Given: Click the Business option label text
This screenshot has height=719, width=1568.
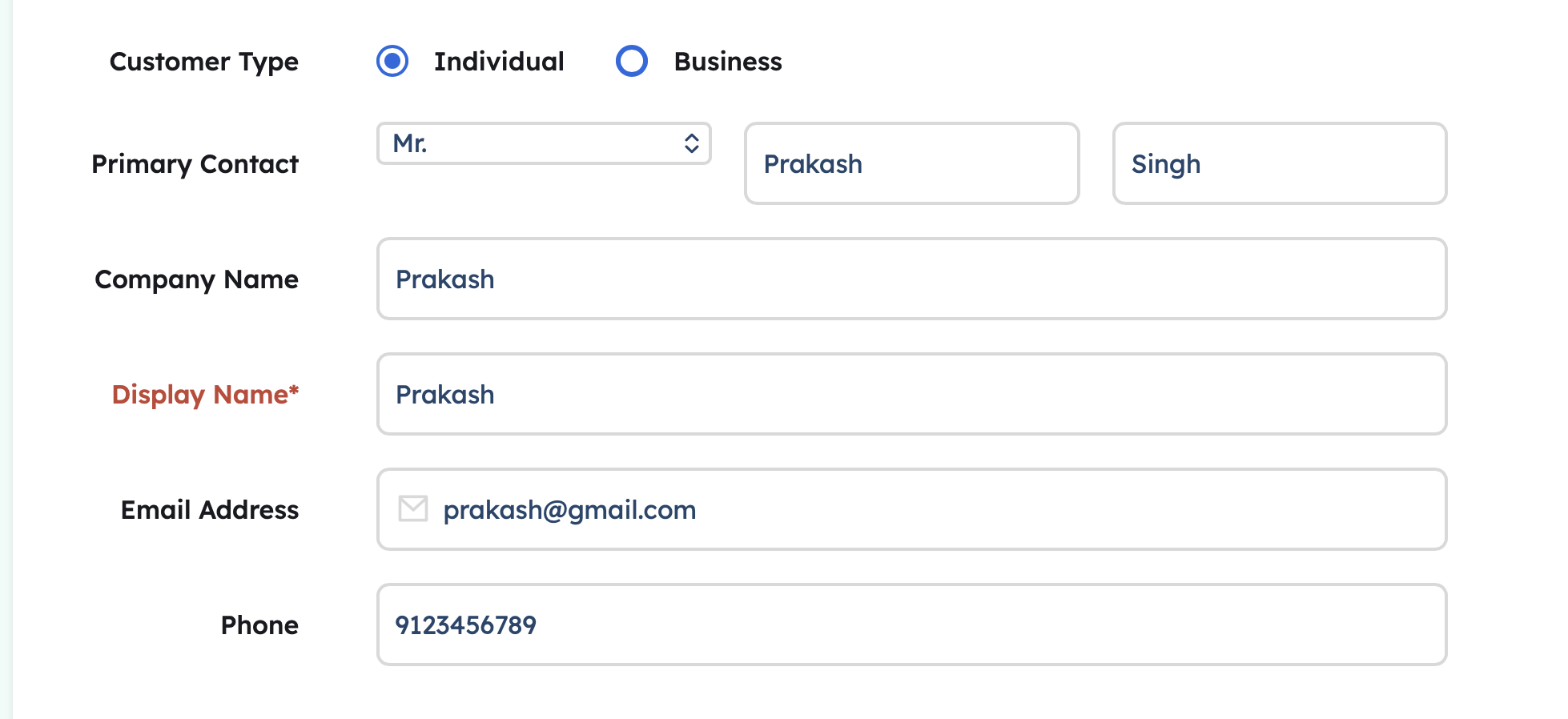Looking at the screenshot, I should click(727, 62).
